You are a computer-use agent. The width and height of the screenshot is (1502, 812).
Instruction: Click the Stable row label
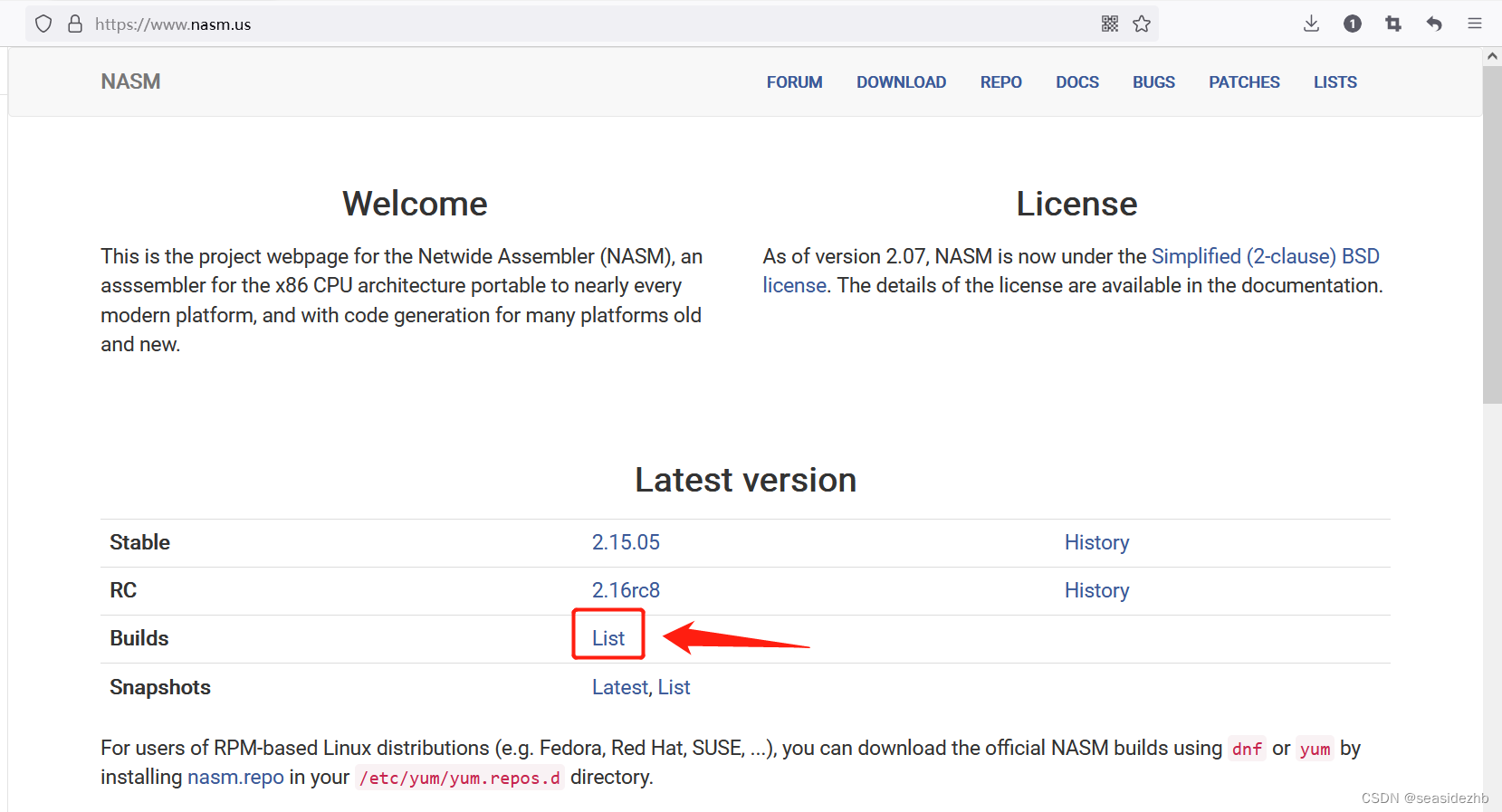tap(139, 542)
